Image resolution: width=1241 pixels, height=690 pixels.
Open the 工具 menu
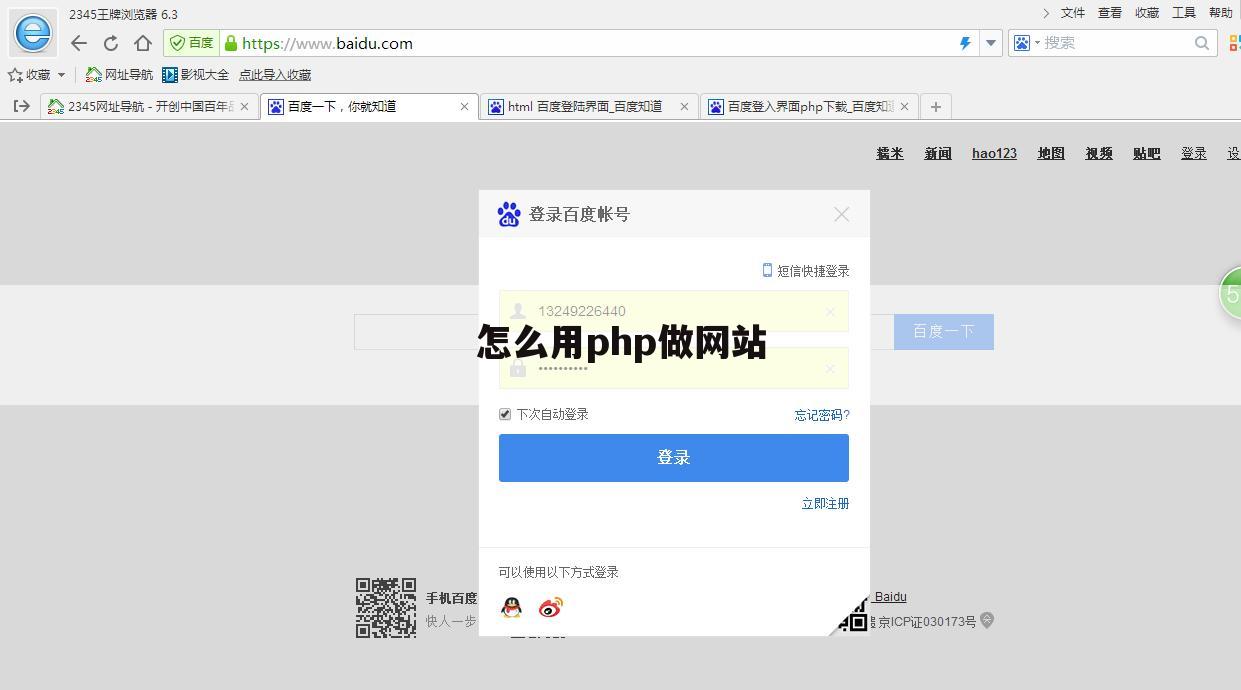click(1184, 13)
